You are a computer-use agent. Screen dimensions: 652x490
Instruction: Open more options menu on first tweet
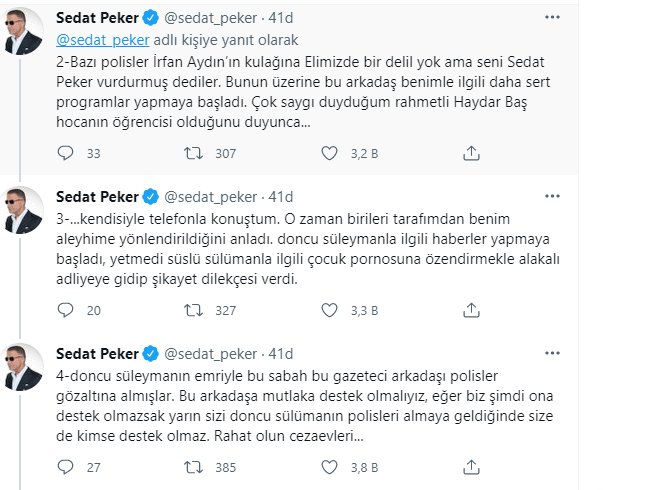point(552,17)
